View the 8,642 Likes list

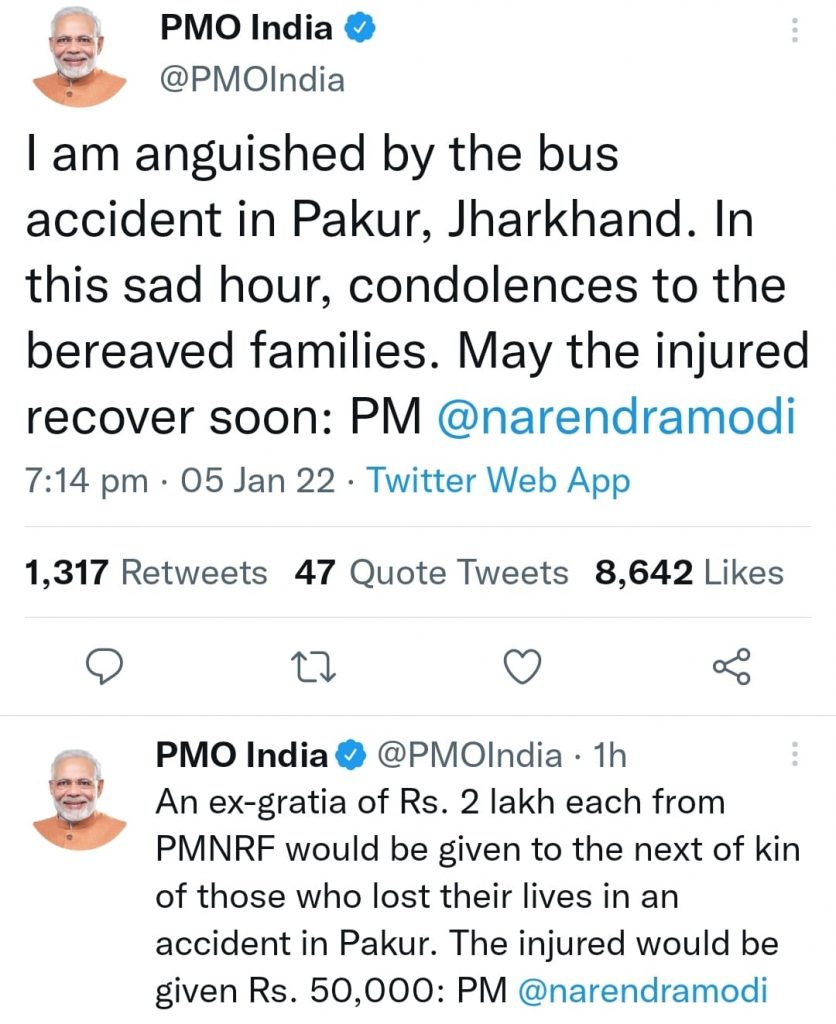(x=689, y=573)
